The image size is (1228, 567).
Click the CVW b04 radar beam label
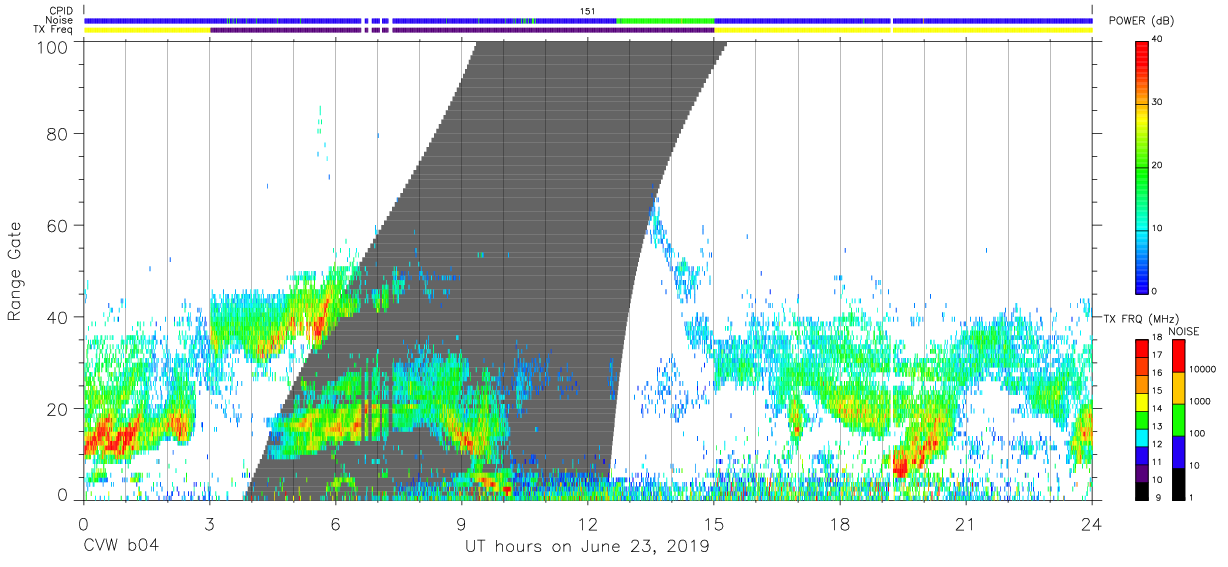[121, 546]
